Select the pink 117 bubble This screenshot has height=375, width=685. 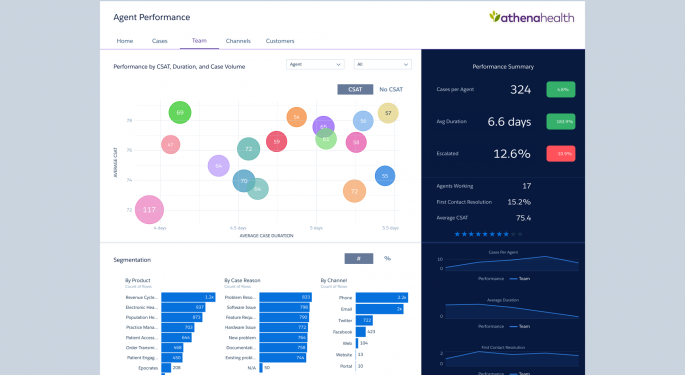coord(149,210)
